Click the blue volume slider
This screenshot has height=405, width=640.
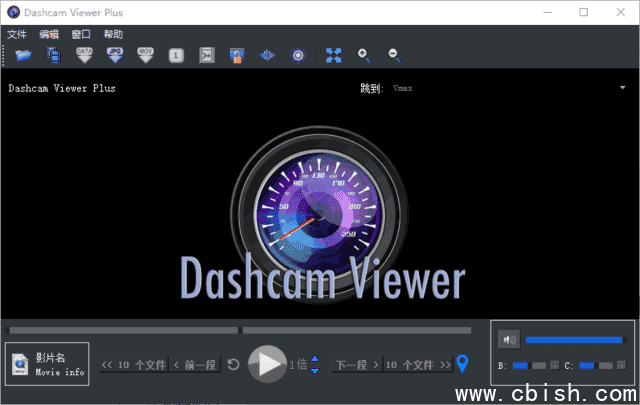click(576, 340)
